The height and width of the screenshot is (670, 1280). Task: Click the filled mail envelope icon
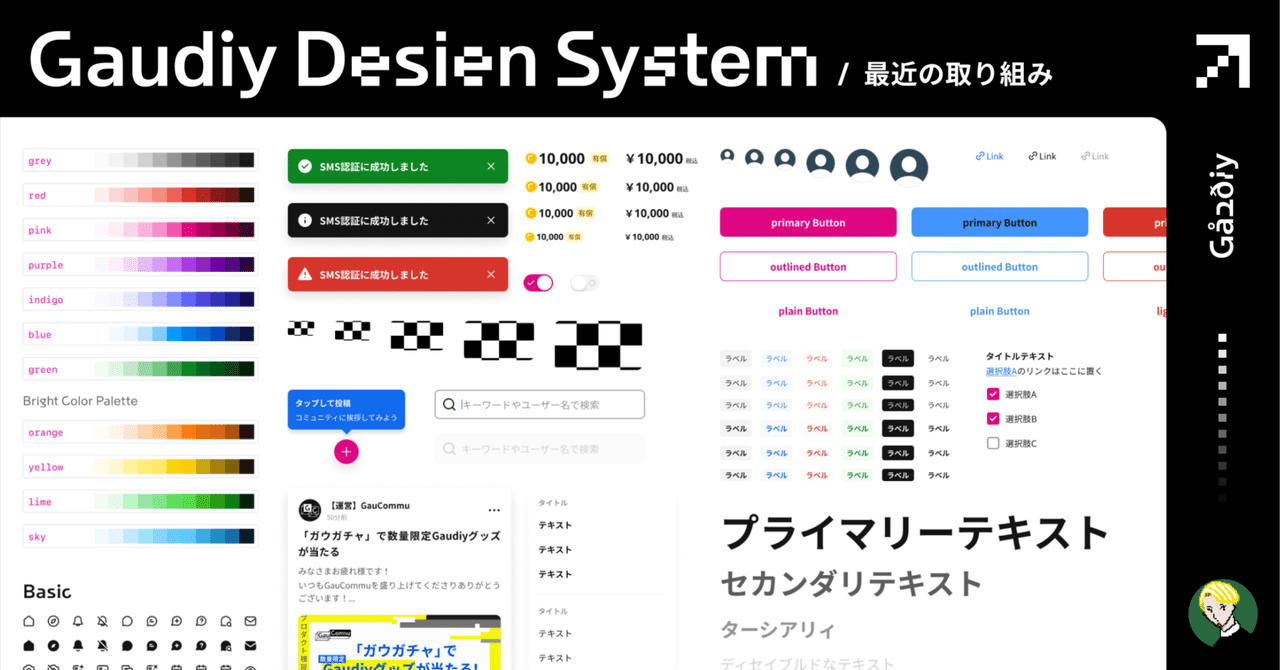tap(250, 645)
